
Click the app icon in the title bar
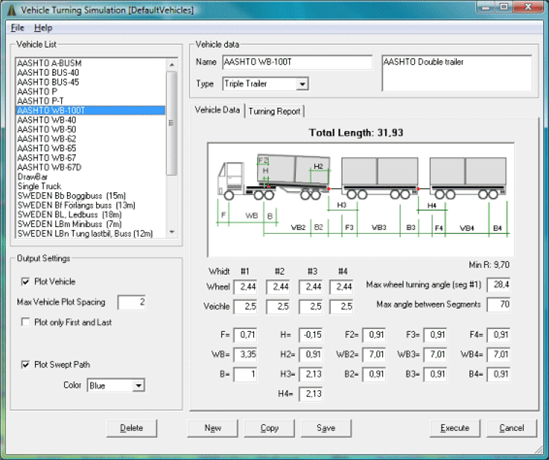12,10
